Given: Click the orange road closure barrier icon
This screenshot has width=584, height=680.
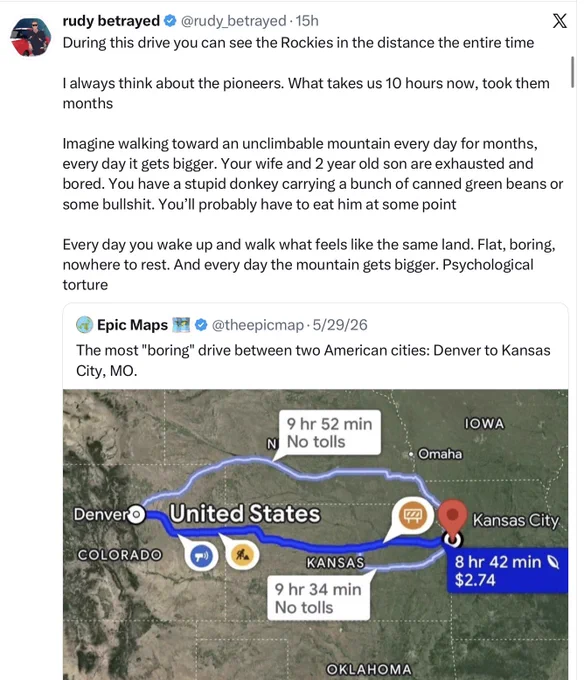Looking at the screenshot, I should (x=412, y=516).
